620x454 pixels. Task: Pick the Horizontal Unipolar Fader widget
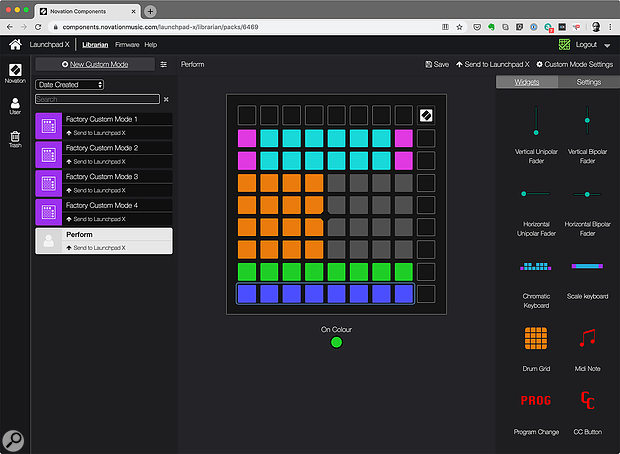(x=536, y=212)
